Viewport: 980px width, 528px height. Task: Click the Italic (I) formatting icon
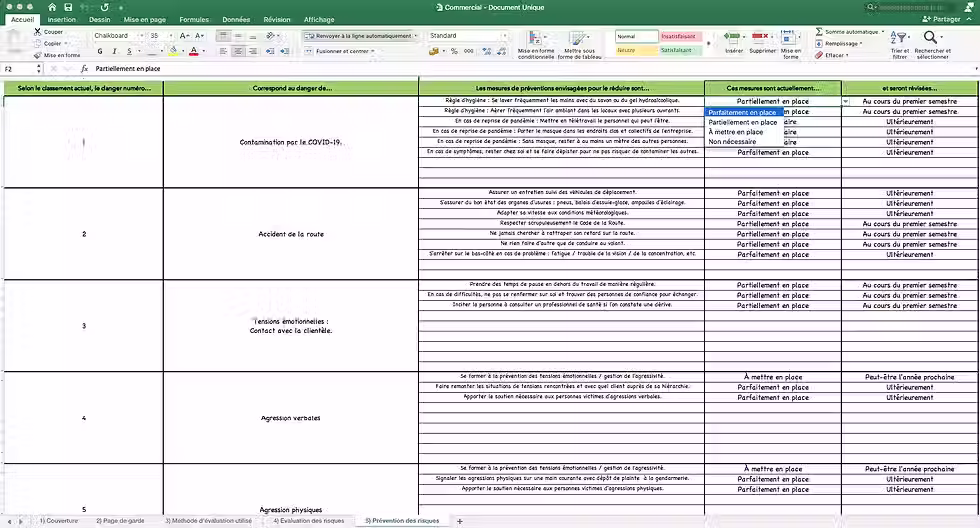click(114, 51)
